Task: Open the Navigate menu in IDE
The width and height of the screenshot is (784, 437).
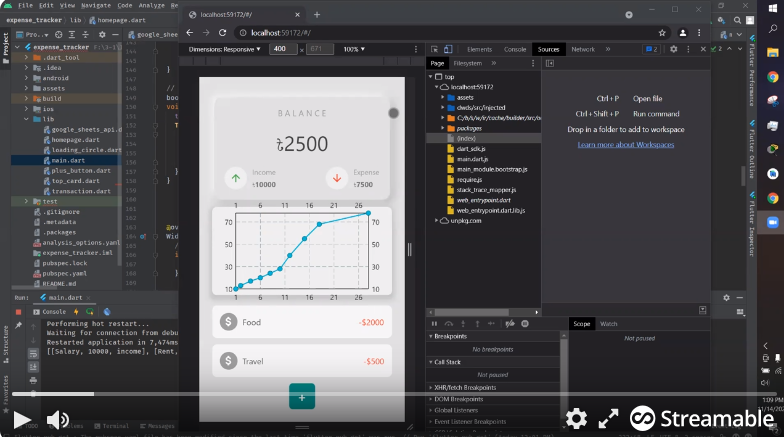Action: tap(96, 6)
